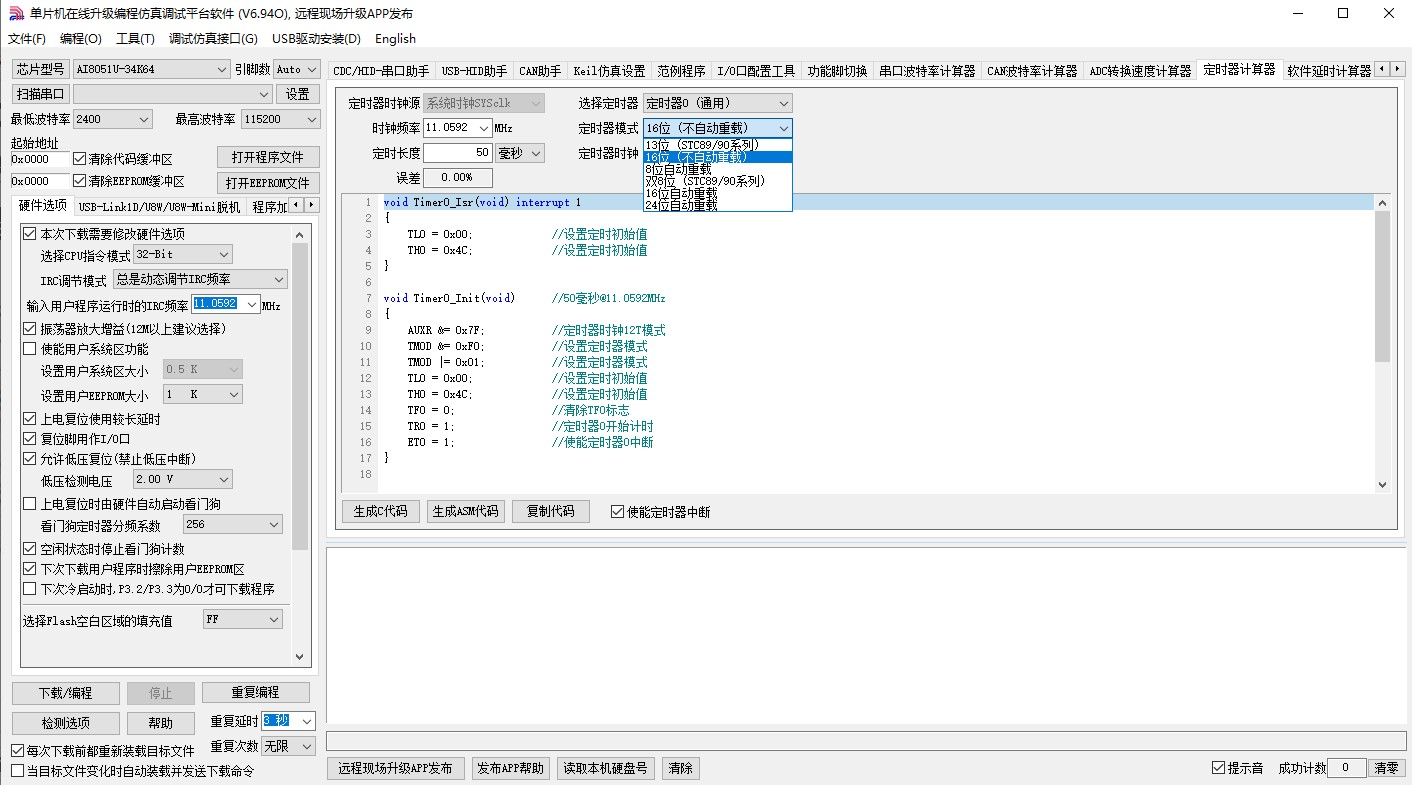This screenshot has width=1412, height=785.
Task: Open the low voltage detection 2.00 V dropdown
Action: tap(183, 480)
